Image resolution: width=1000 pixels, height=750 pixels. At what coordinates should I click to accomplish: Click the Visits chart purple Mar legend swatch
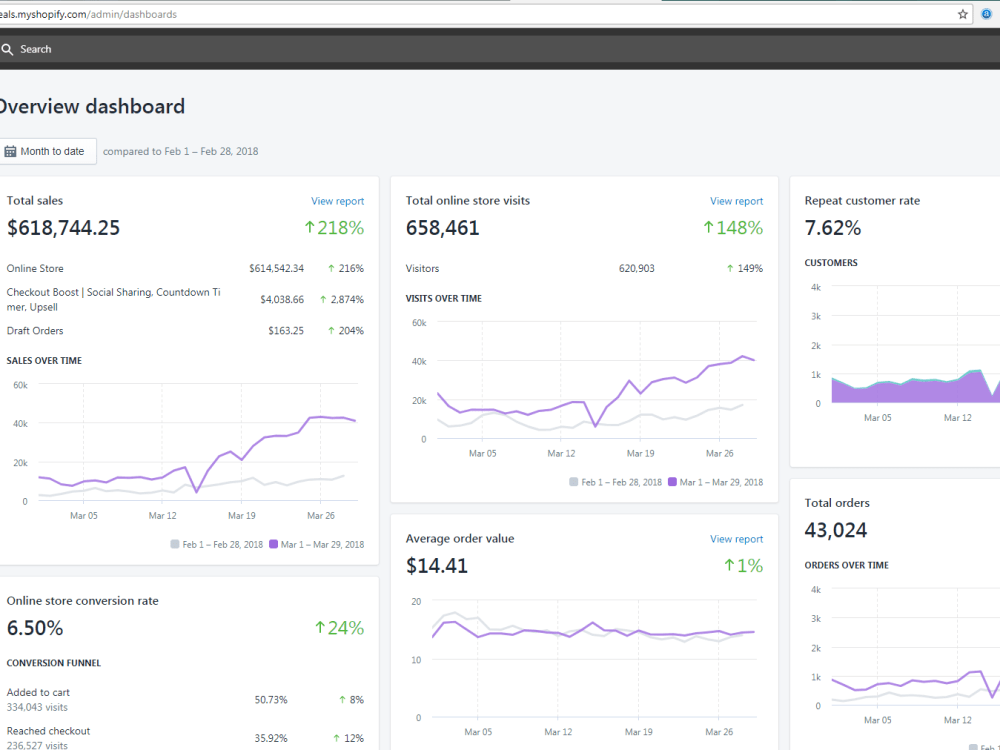pos(672,482)
